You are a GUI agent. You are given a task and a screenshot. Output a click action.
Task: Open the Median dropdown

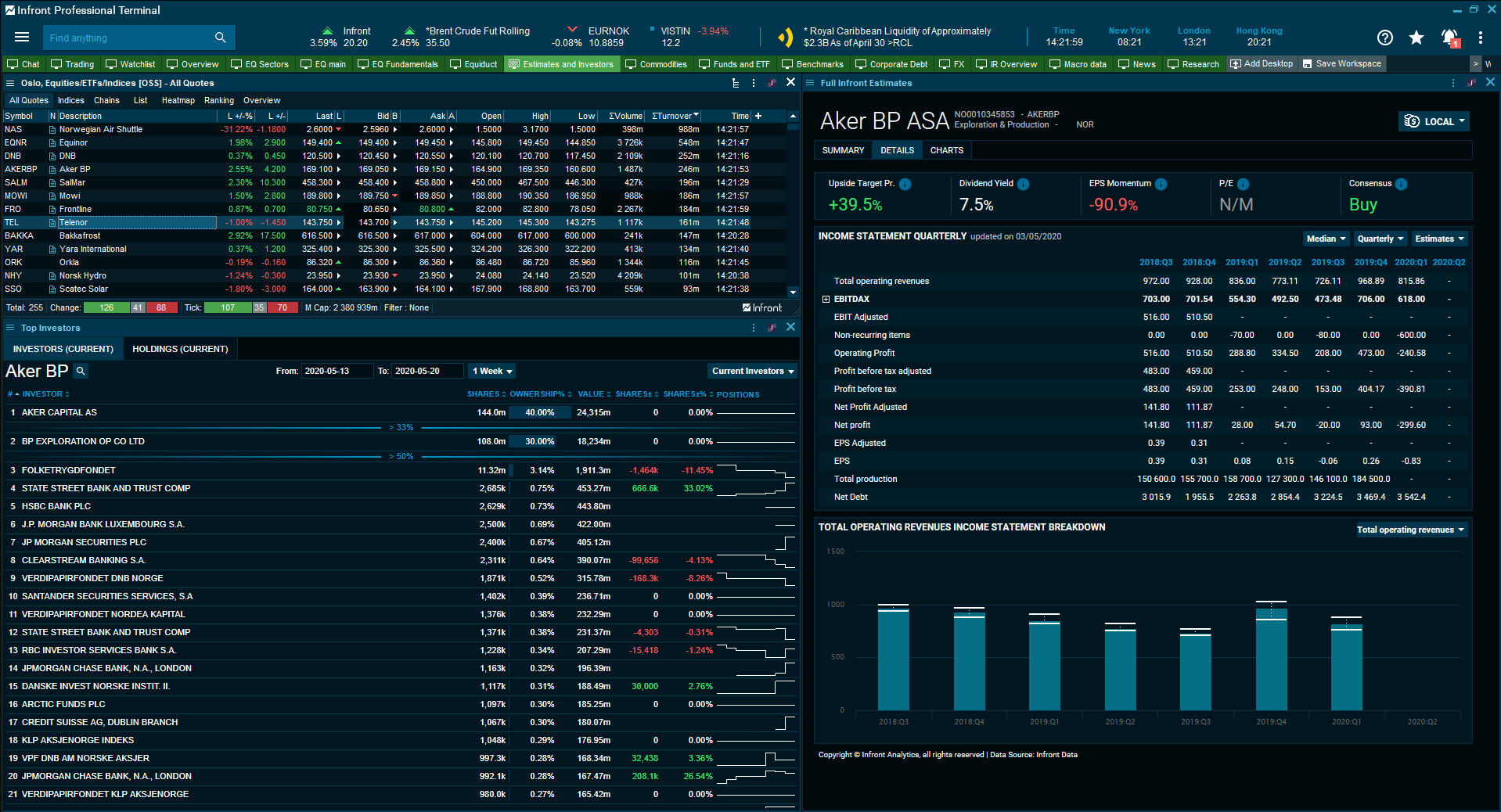1326,239
